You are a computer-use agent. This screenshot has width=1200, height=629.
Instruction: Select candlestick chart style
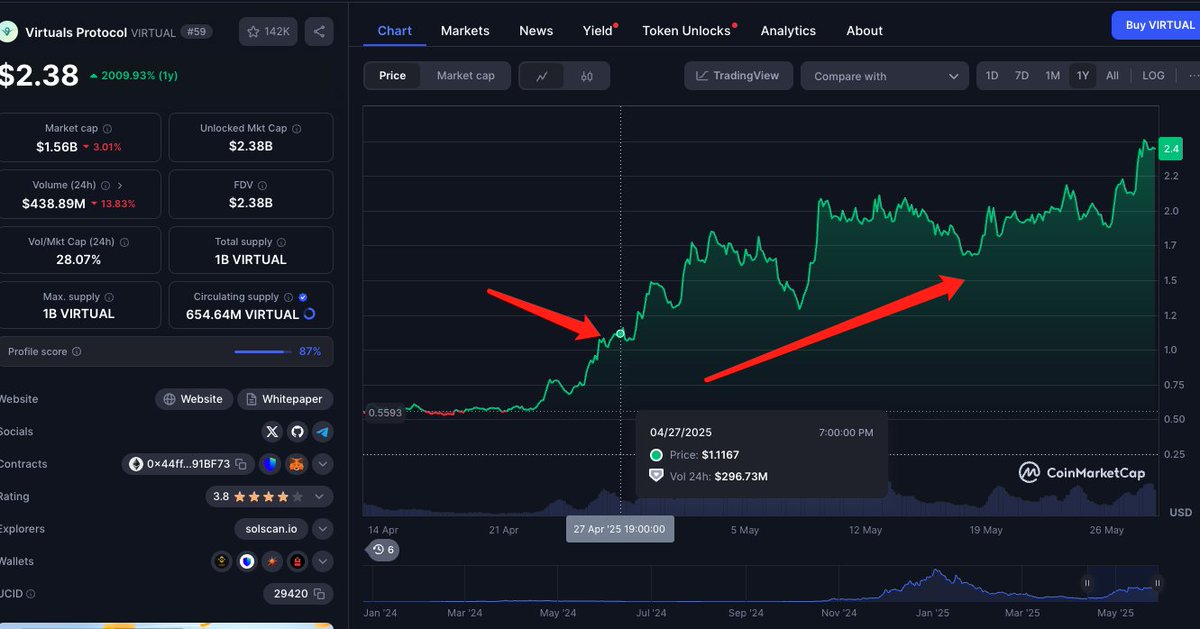pyautogui.click(x=587, y=76)
